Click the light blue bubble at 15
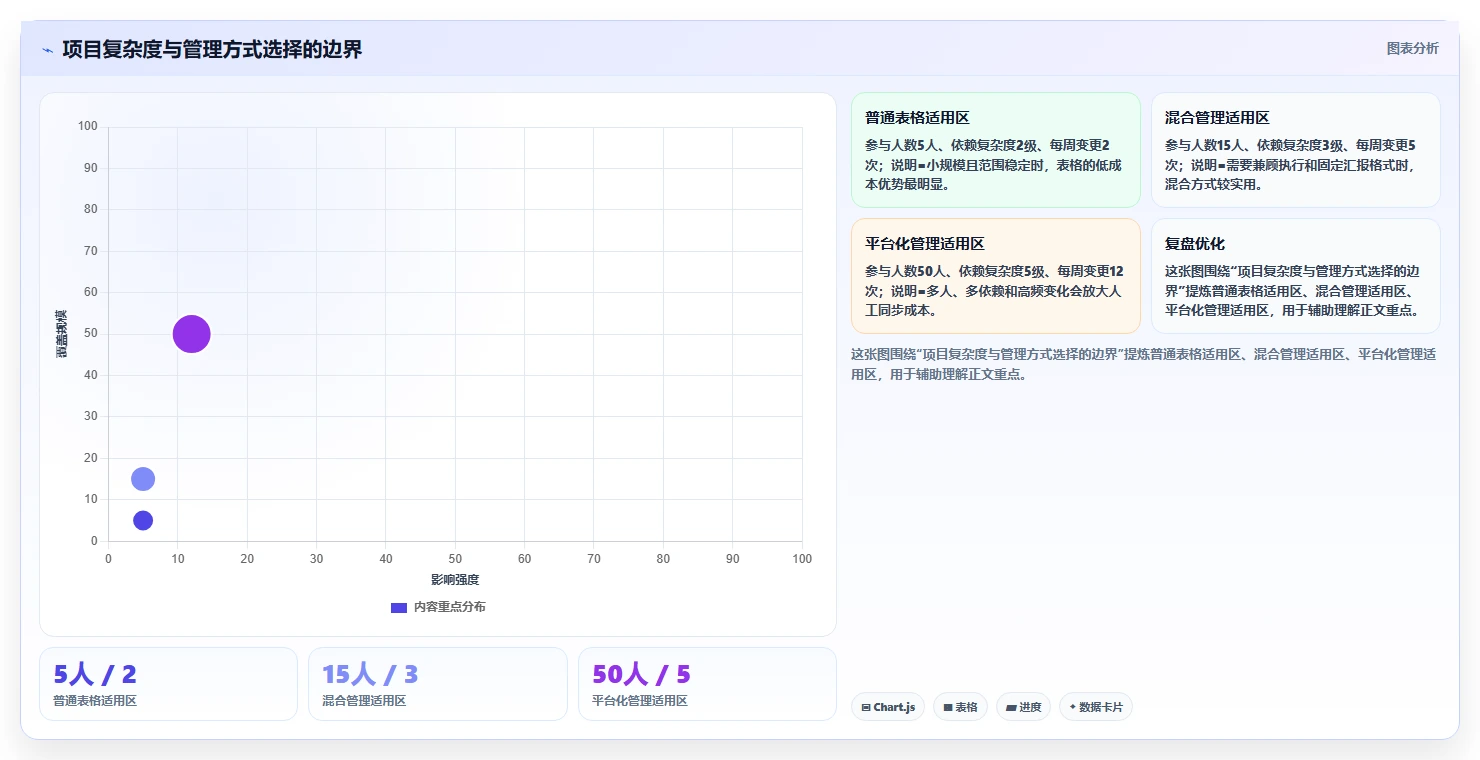 click(143, 479)
